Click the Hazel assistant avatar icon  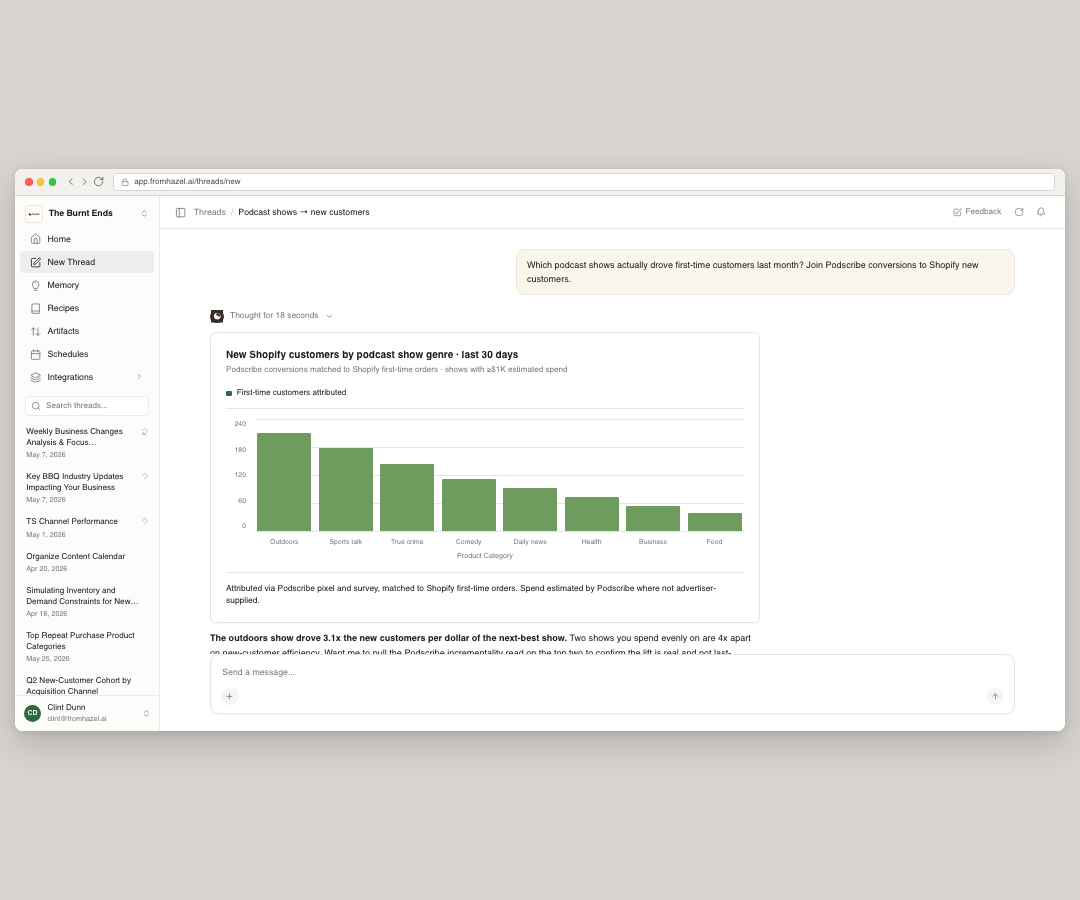tap(217, 316)
